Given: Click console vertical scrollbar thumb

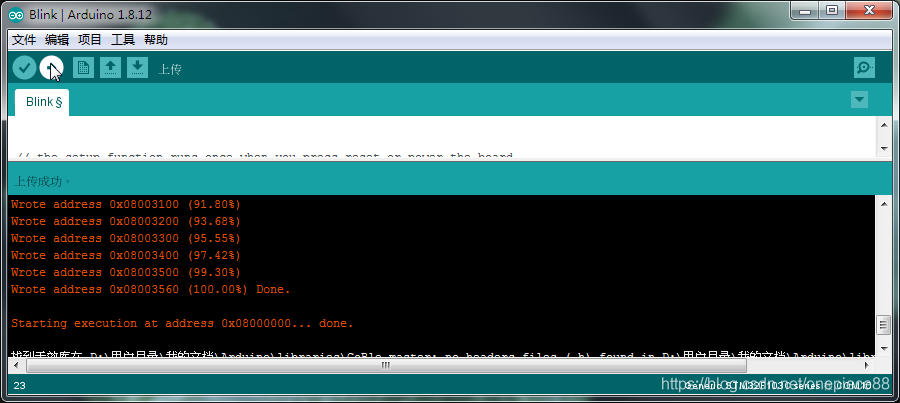Looking at the screenshot, I should tap(884, 326).
